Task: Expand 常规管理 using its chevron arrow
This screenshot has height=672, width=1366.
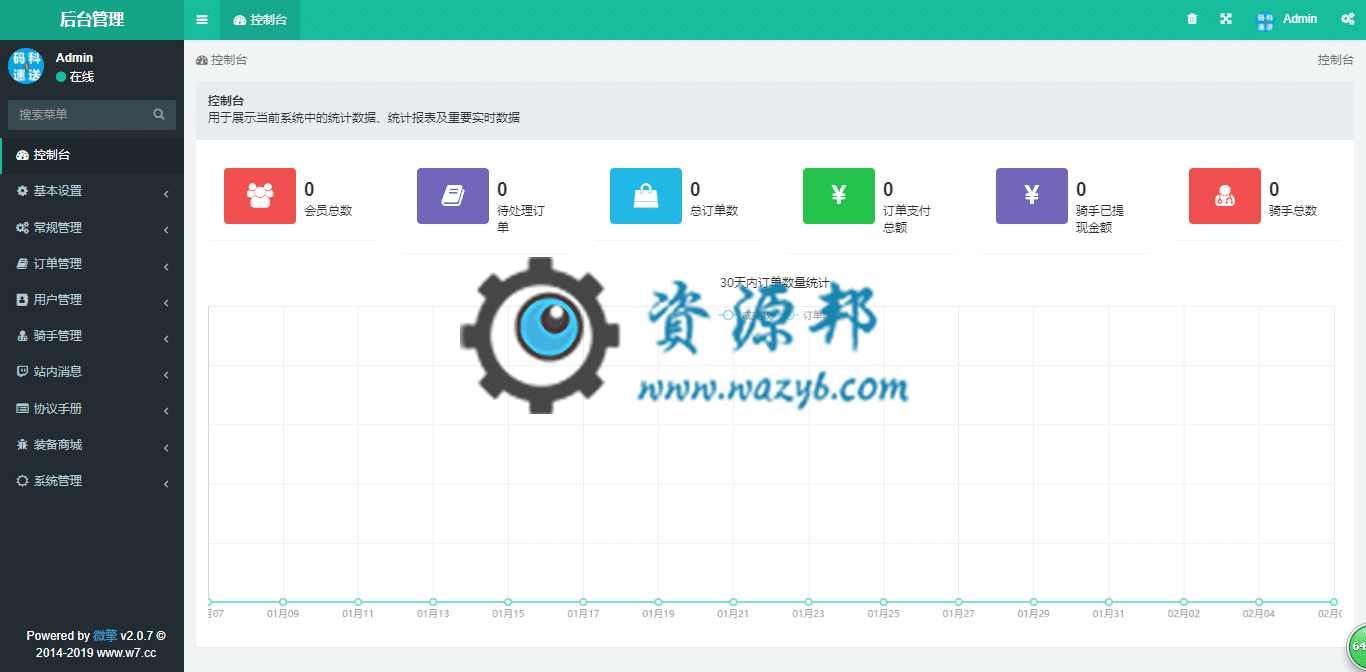Action: [x=166, y=230]
